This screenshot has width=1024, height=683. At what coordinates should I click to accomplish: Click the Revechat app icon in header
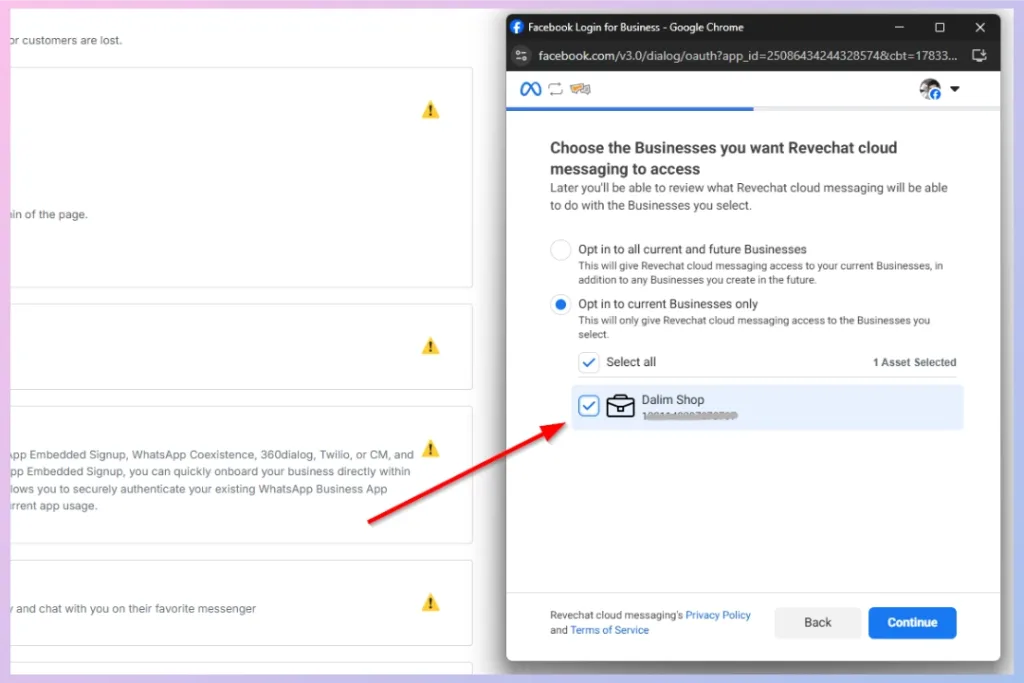coord(580,89)
